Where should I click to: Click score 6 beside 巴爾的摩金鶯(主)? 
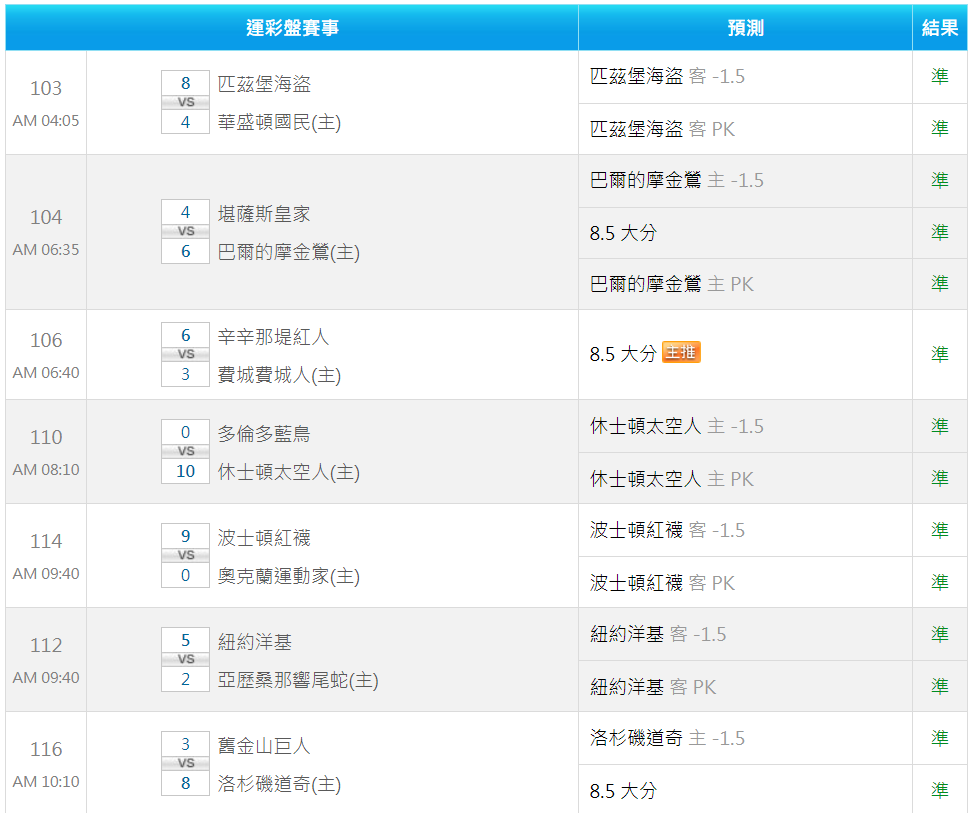pos(185,251)
